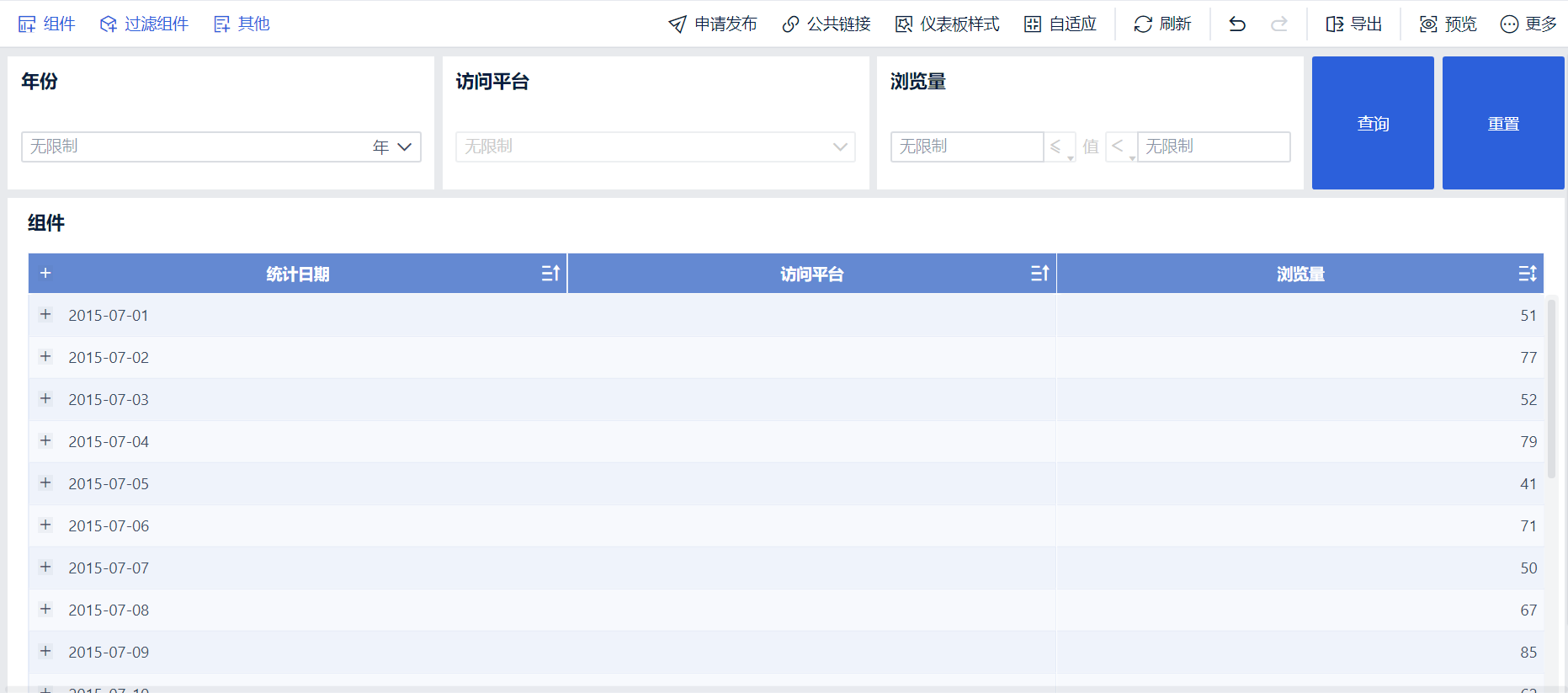Select the 浏览量 value 85
Viewport: 1568px width, 693px height.
pos(1528,653)
